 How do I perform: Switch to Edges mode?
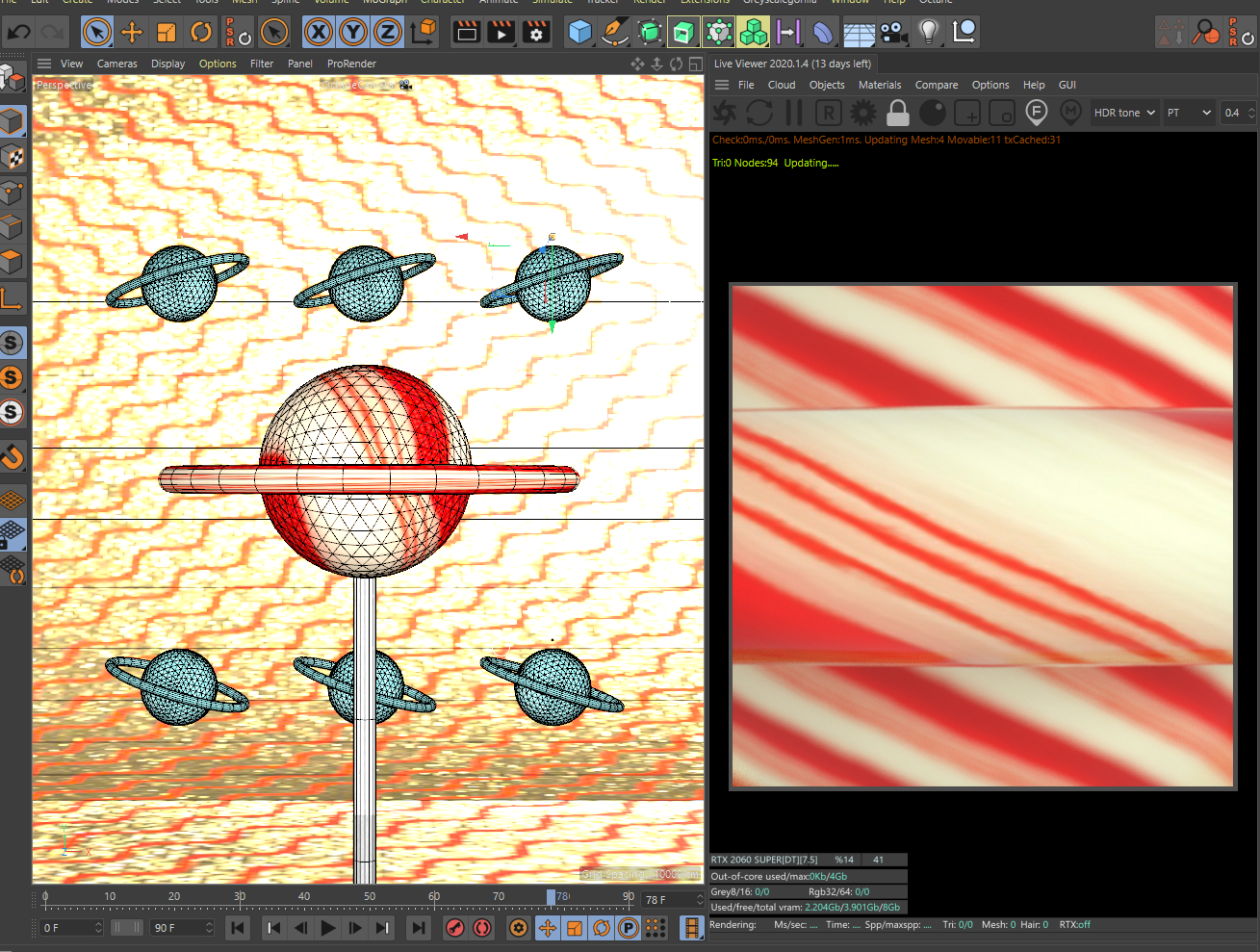point(12,227)
